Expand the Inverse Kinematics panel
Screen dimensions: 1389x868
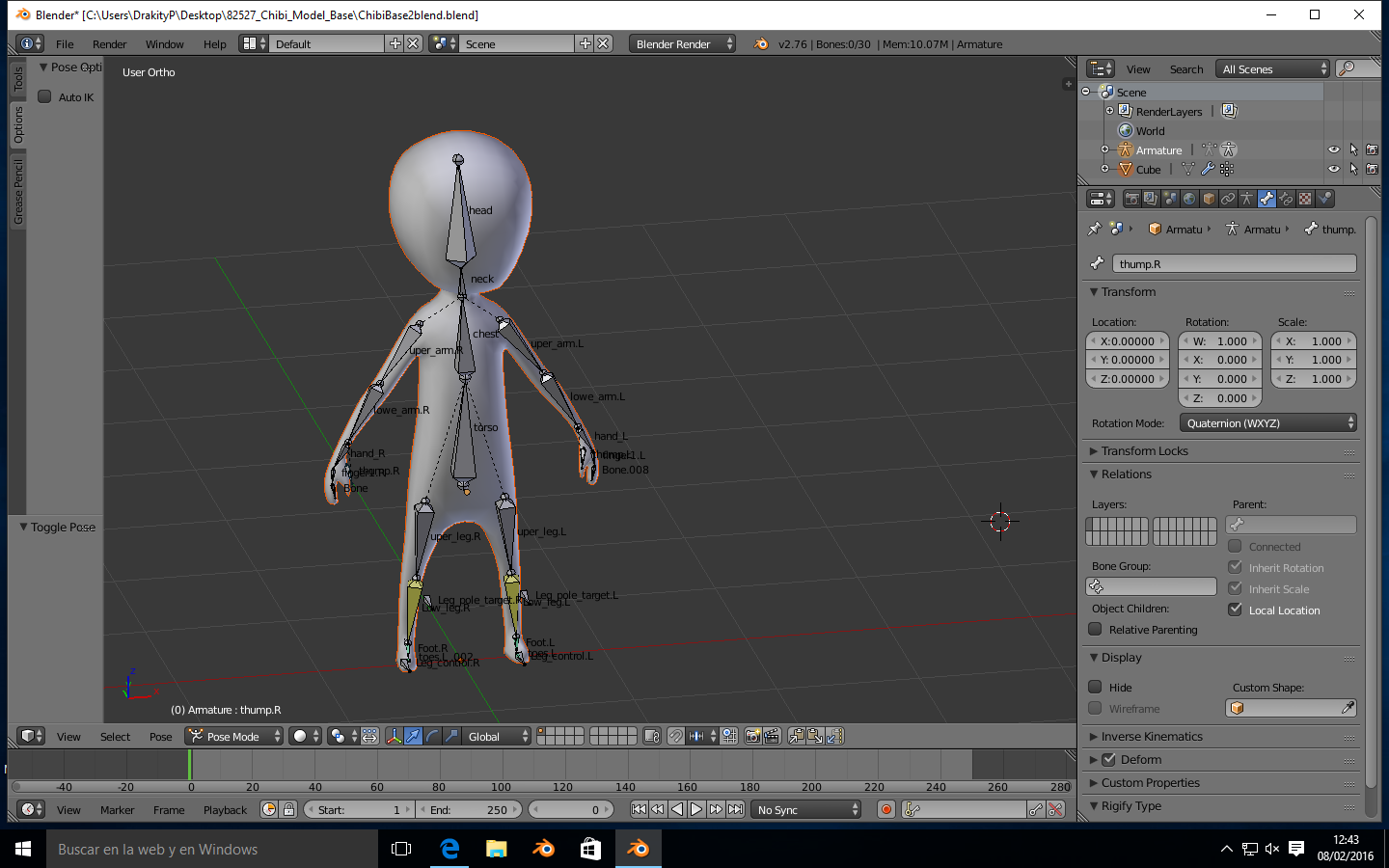click(1152, 736)
